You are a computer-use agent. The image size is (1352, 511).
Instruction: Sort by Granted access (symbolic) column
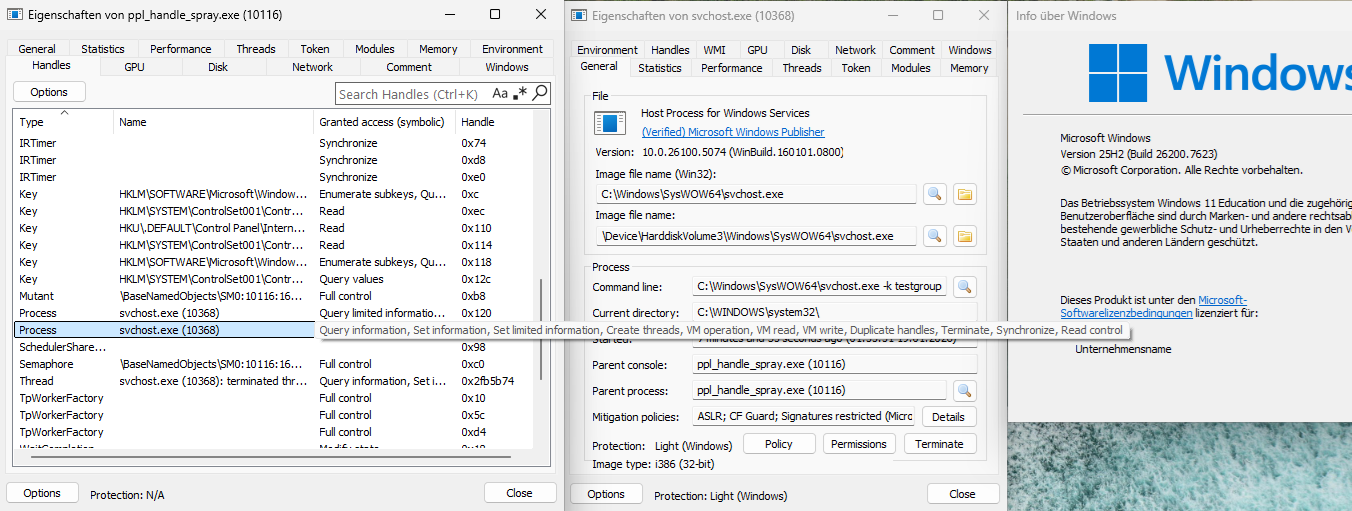385,122
